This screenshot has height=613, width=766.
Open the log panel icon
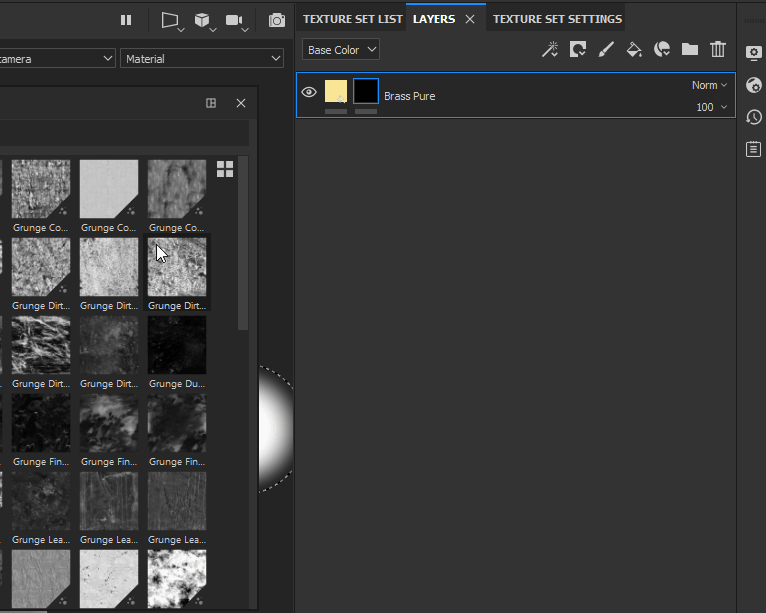753,149
